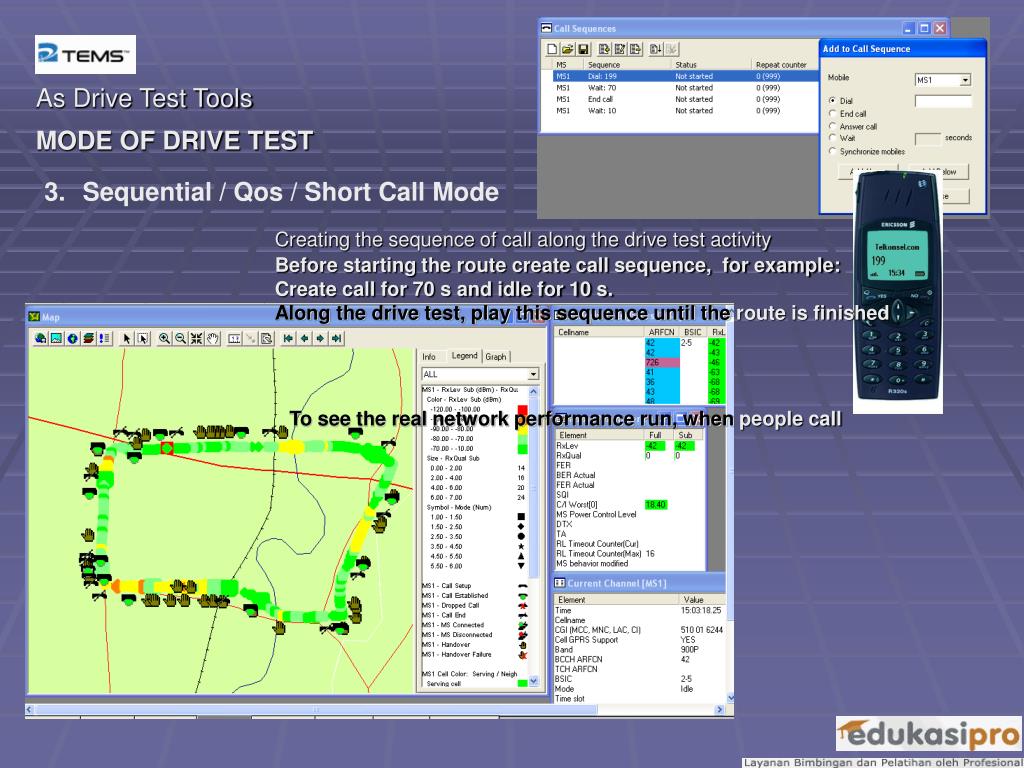Step to previous item with green arrow

[304, 338]
